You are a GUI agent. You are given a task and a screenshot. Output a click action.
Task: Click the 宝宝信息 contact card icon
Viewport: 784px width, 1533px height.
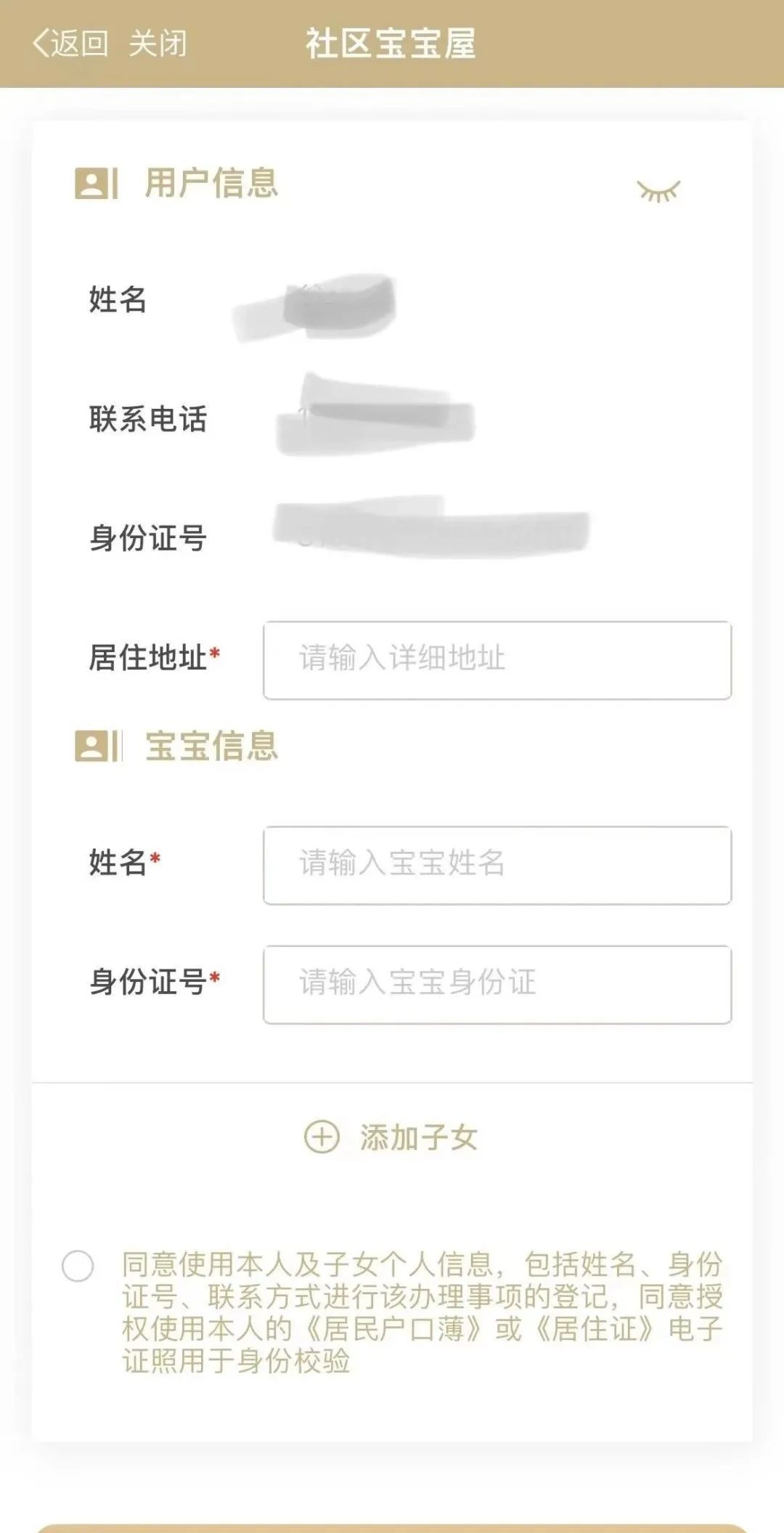click(x=95, y=747)
